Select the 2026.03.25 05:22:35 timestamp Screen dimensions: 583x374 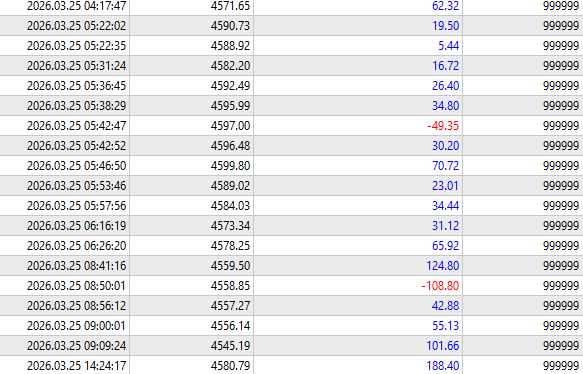[77, 46]
